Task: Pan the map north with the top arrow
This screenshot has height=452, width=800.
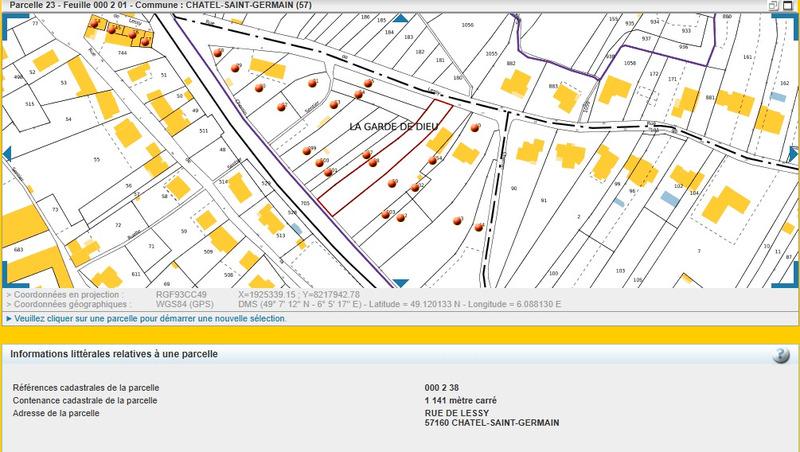Action: click(401, 18)
